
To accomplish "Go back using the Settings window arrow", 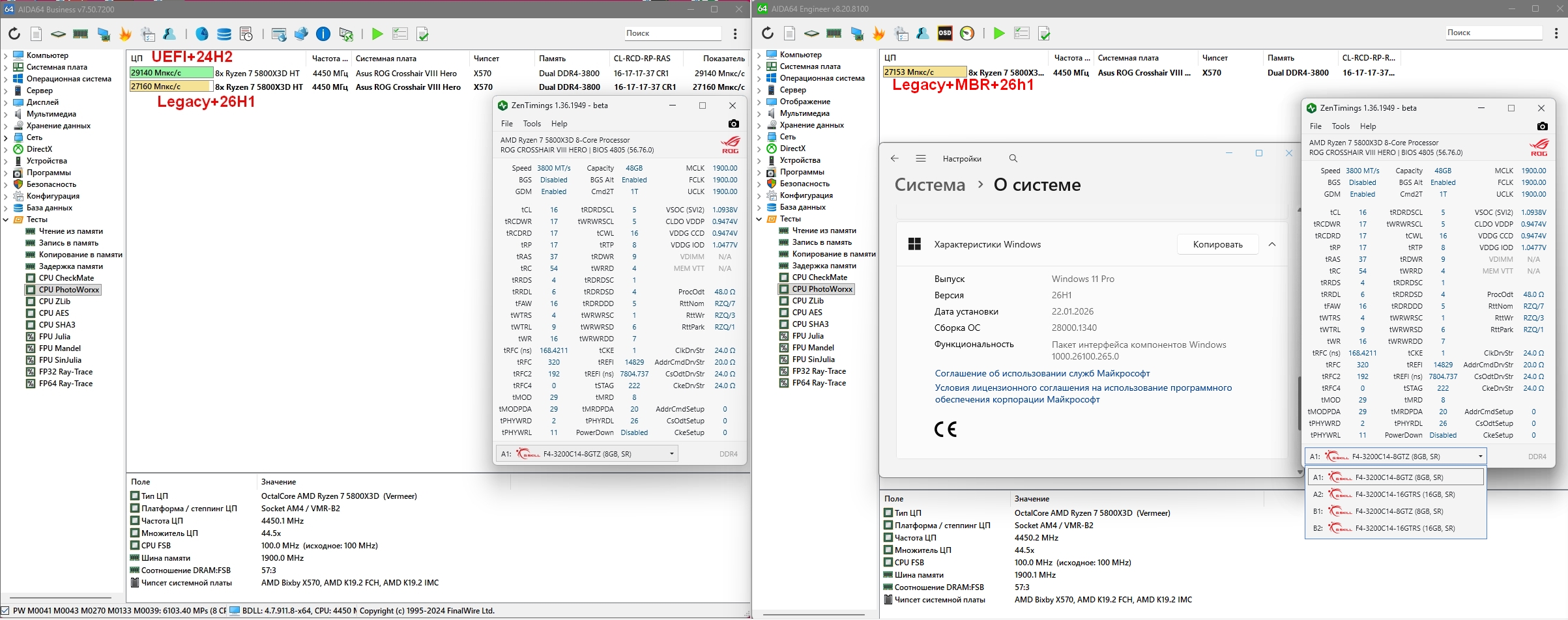I will (895, 158).
